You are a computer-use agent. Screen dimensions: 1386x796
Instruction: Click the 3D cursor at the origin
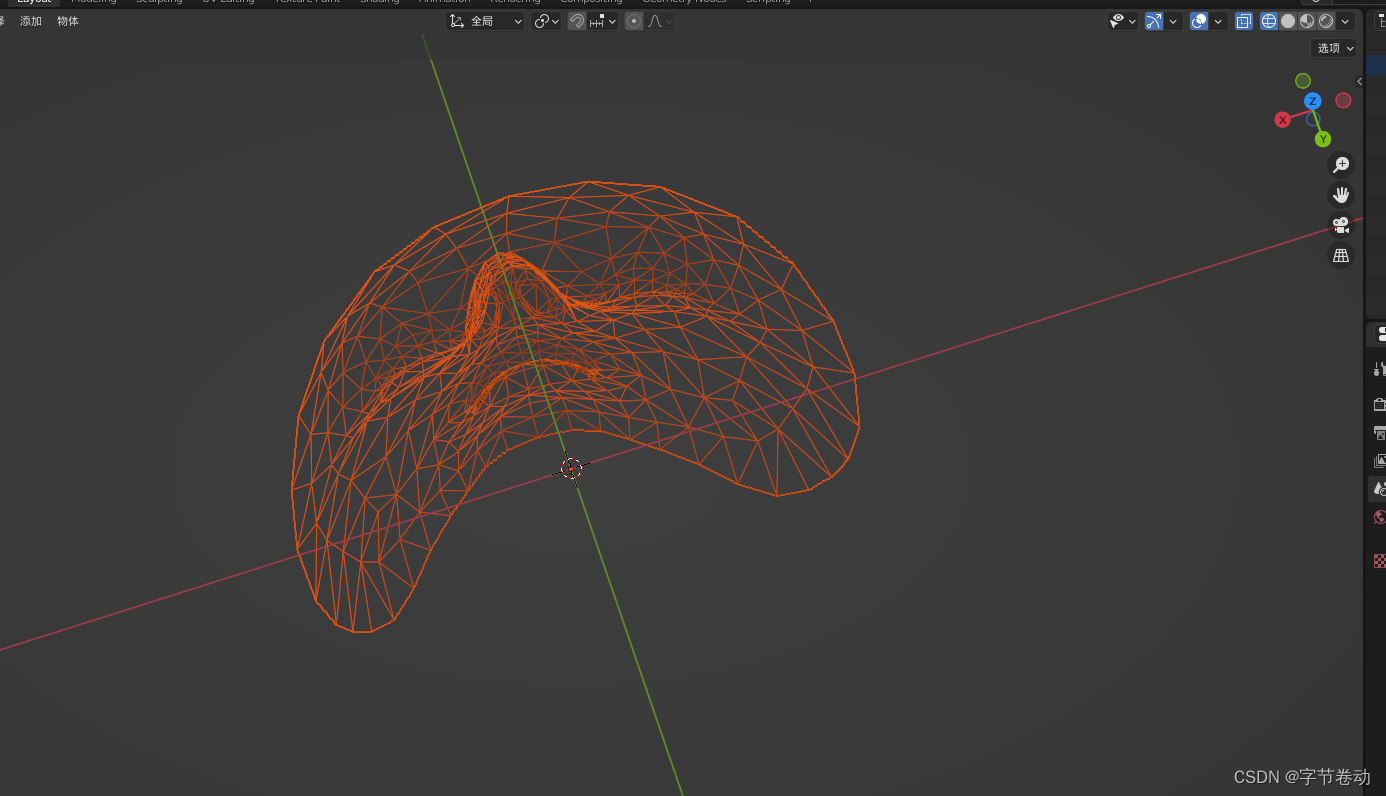572,469
